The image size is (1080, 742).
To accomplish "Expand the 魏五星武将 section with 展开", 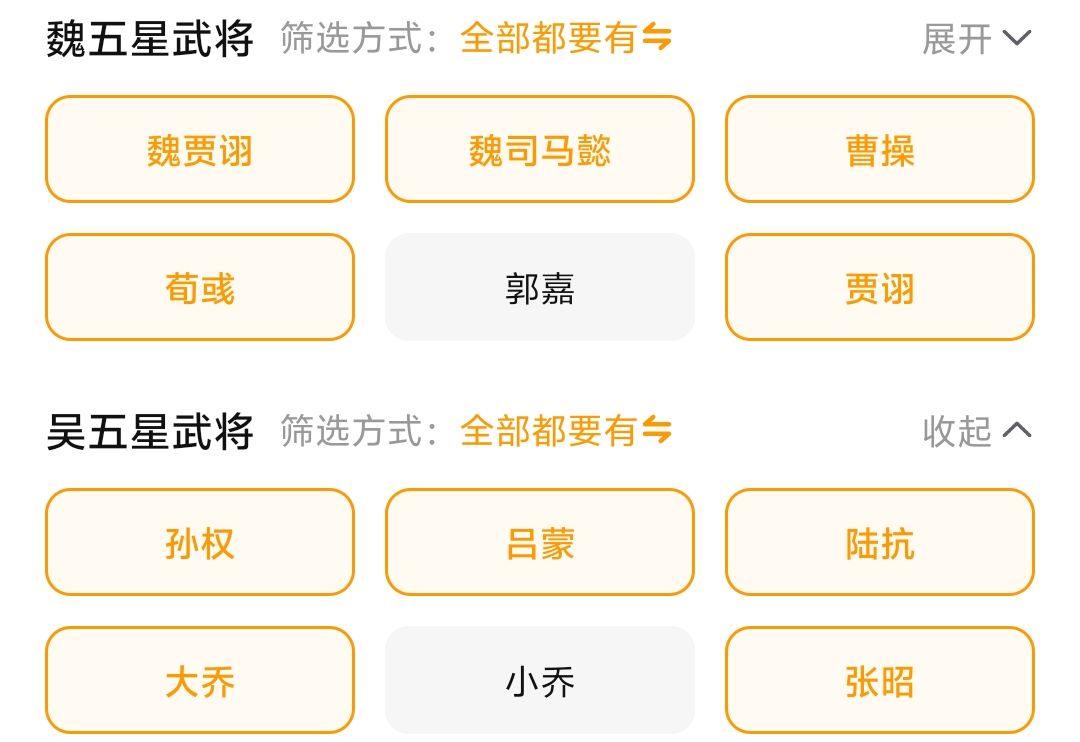I will [957, 39].
